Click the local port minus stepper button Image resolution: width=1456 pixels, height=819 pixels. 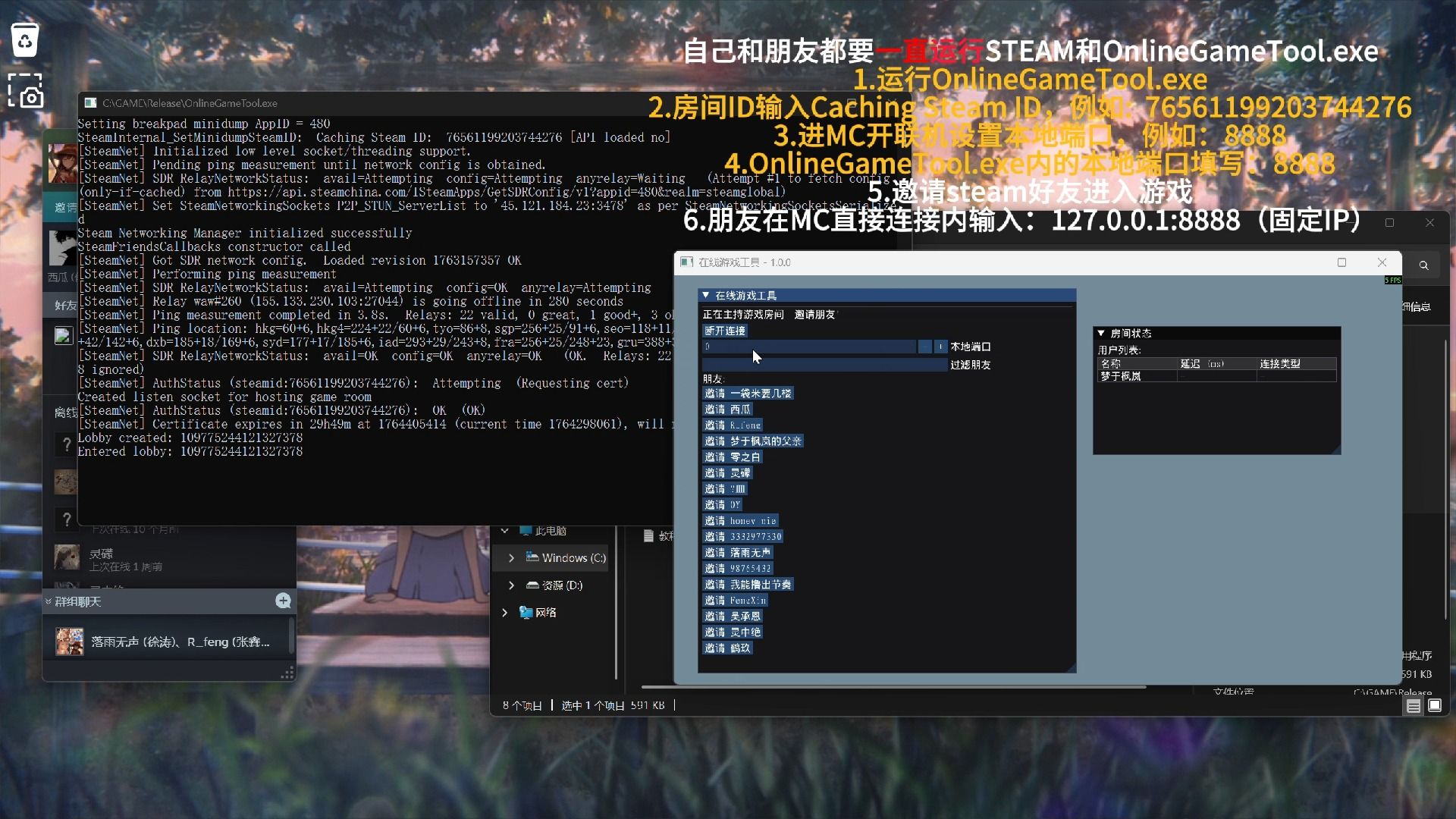924,347
